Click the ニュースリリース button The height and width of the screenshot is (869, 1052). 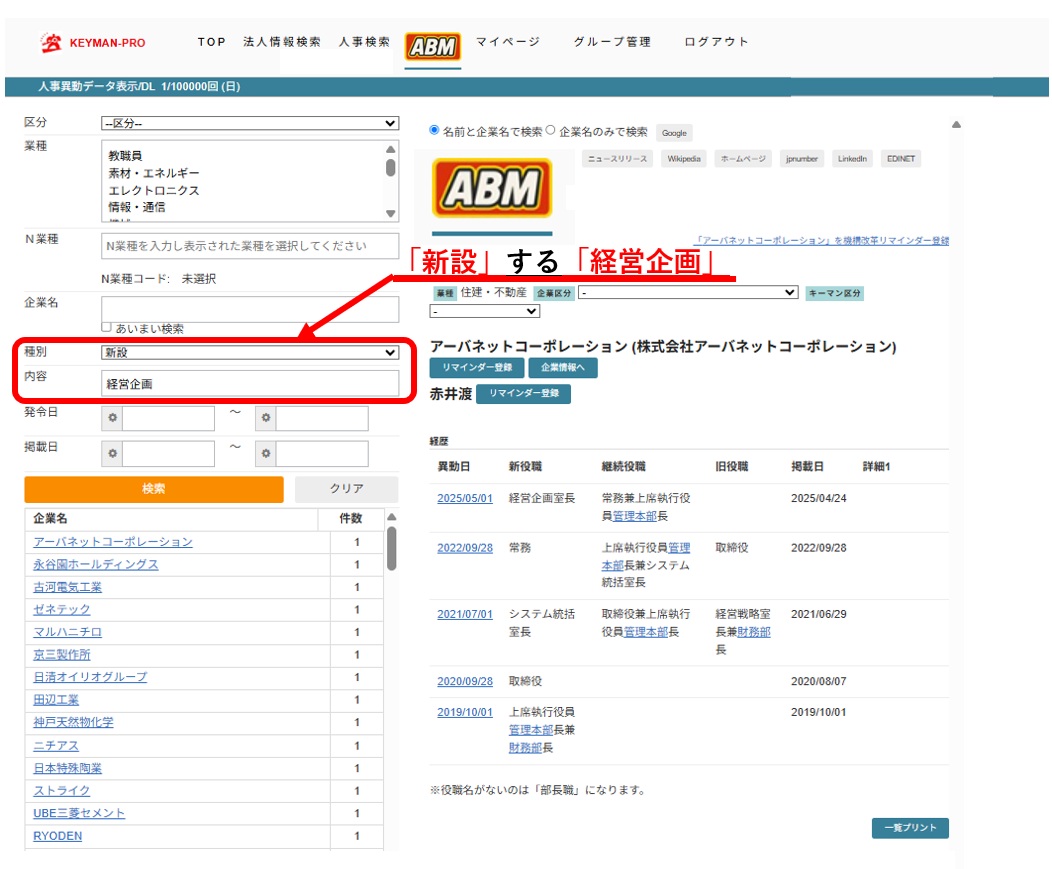point(617,159)
